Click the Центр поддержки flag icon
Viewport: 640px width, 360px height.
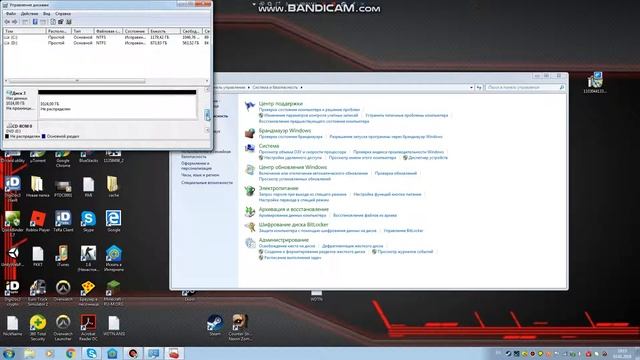pos(250,106)
